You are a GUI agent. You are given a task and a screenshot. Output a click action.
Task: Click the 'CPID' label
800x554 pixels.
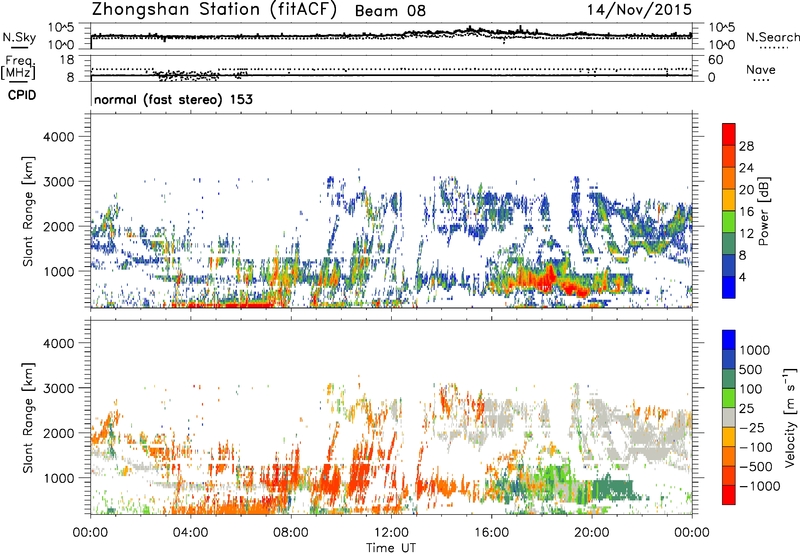tap(22, 95)
